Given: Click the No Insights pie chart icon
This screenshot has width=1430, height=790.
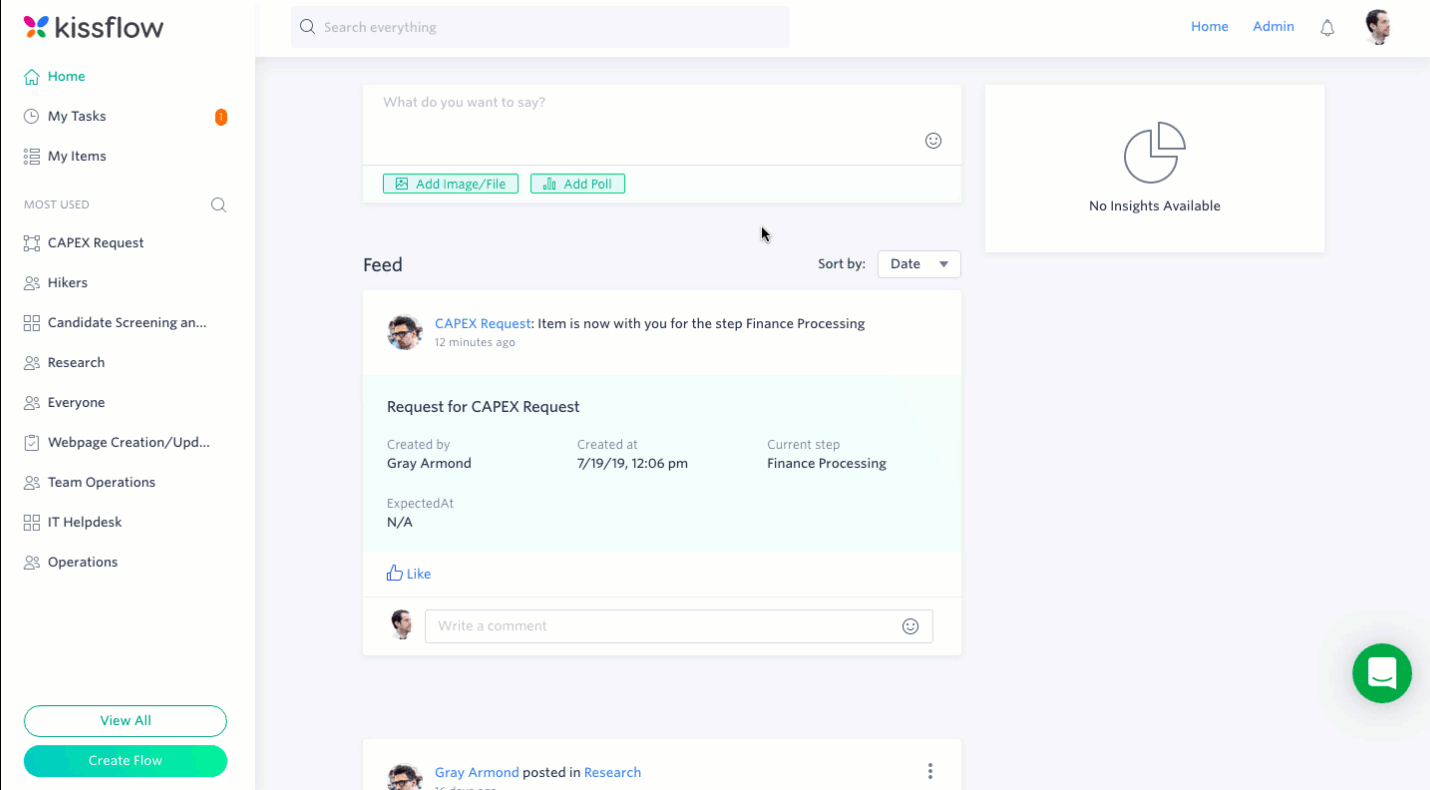Looking at the screenshot, I should 1154,153.
